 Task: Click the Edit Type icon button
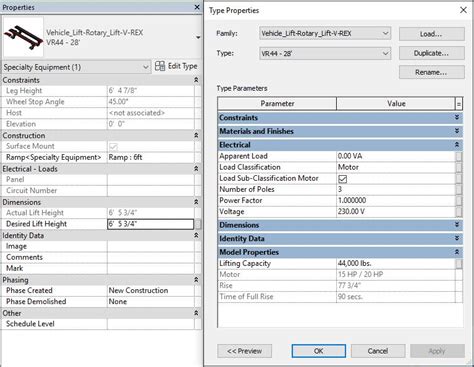point(176,66)
